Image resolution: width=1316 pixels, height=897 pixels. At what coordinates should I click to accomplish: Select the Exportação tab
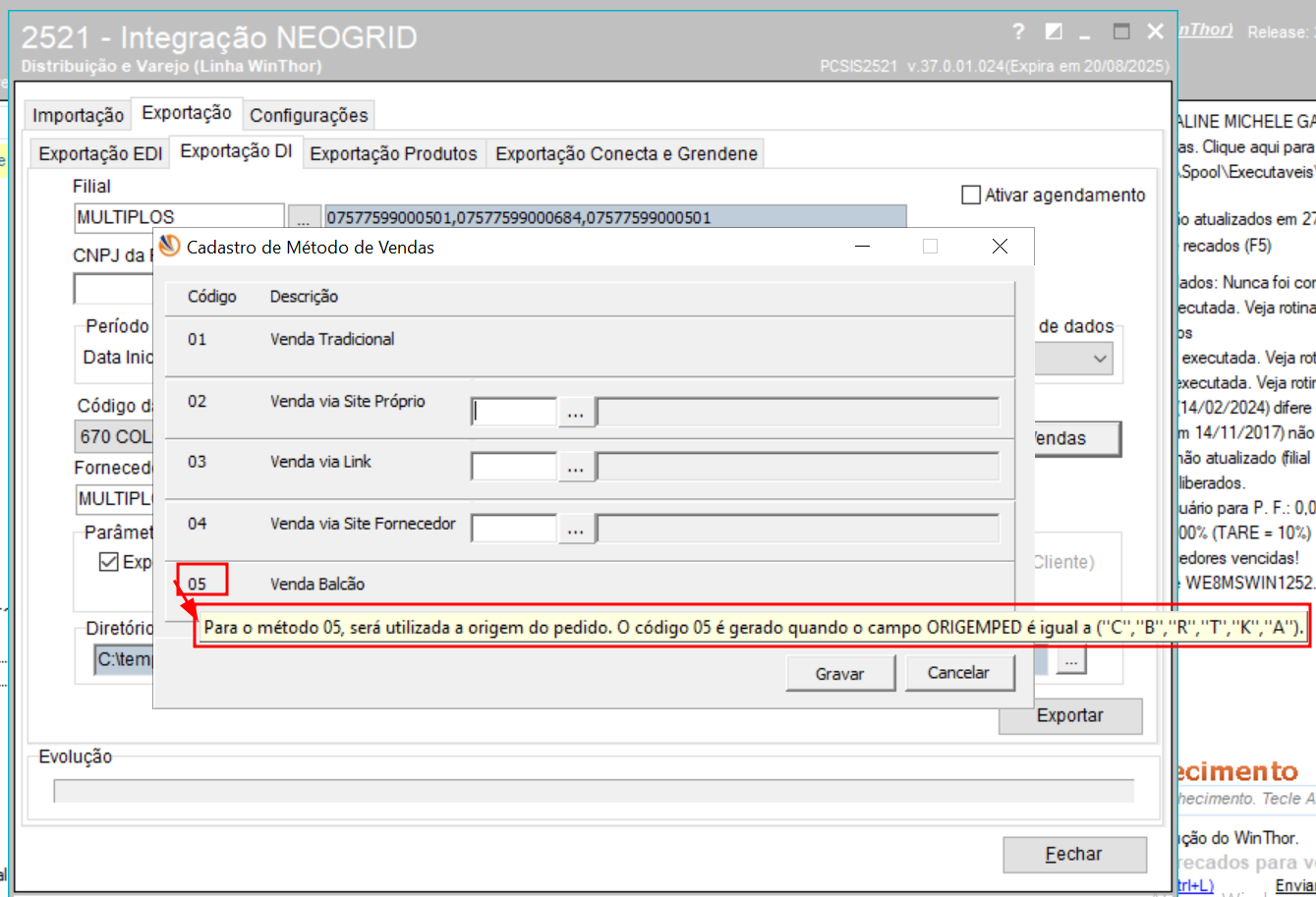click(187, 113)
